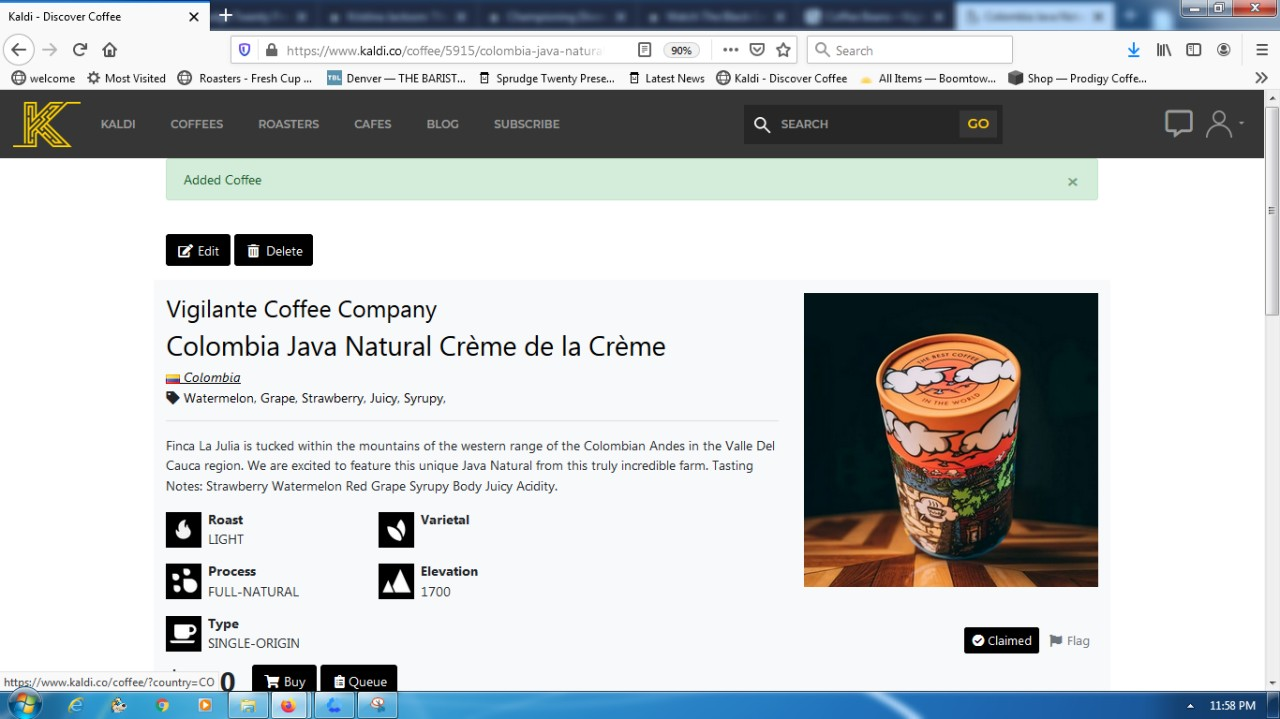
Task: Click the Edit button
Action: tap(198, 251)
